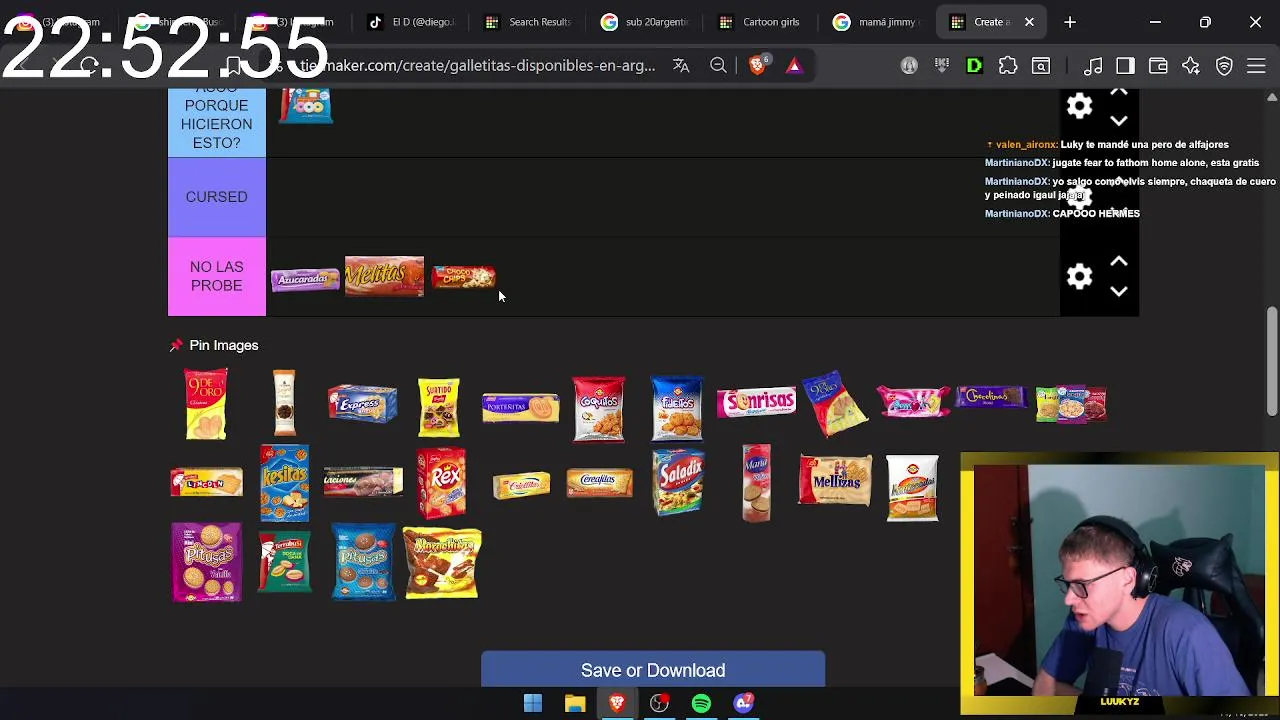
Task: Click the green D extension icon
Action: click(x=974, y=66)
